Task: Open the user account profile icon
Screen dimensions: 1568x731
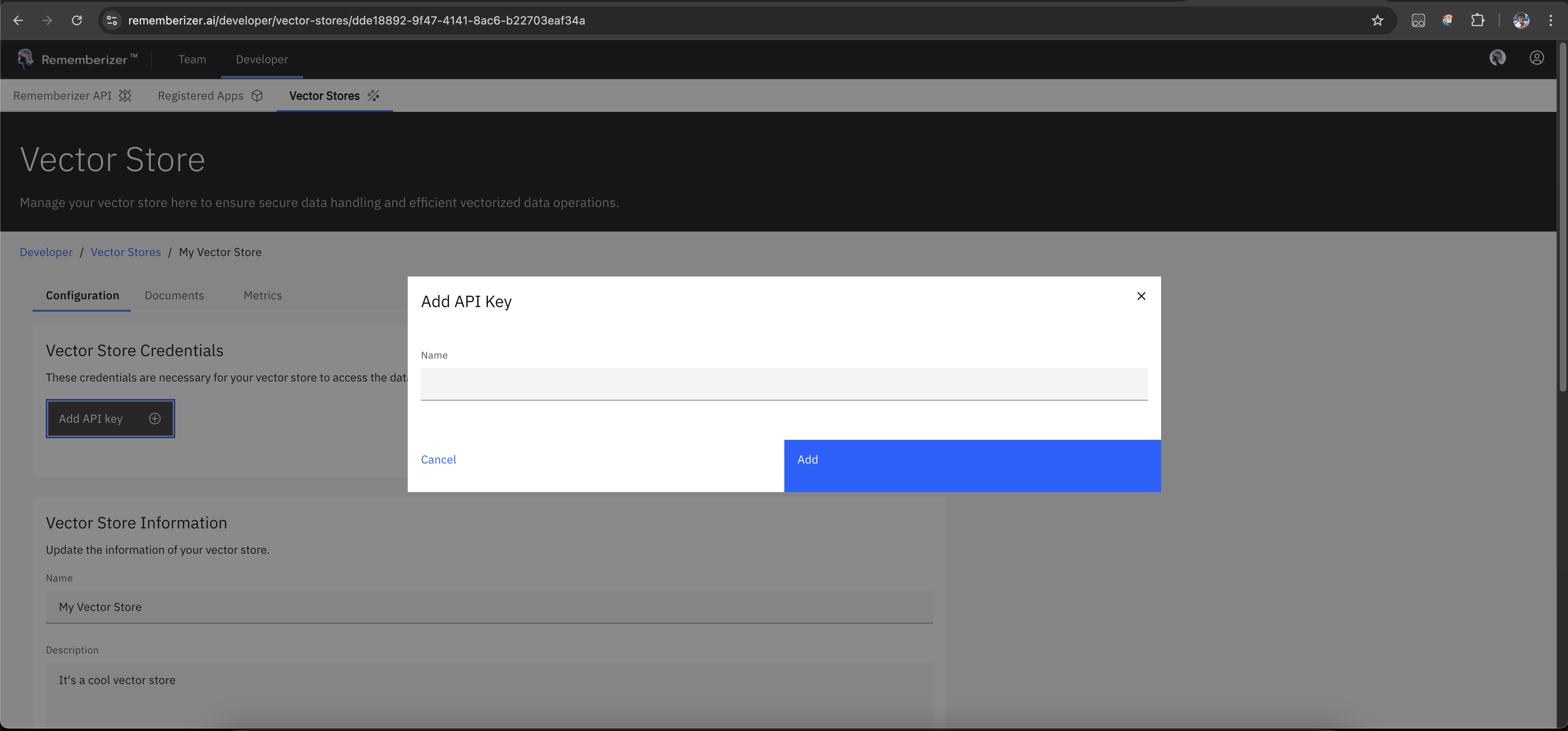Action: [x=1537, y=58]
